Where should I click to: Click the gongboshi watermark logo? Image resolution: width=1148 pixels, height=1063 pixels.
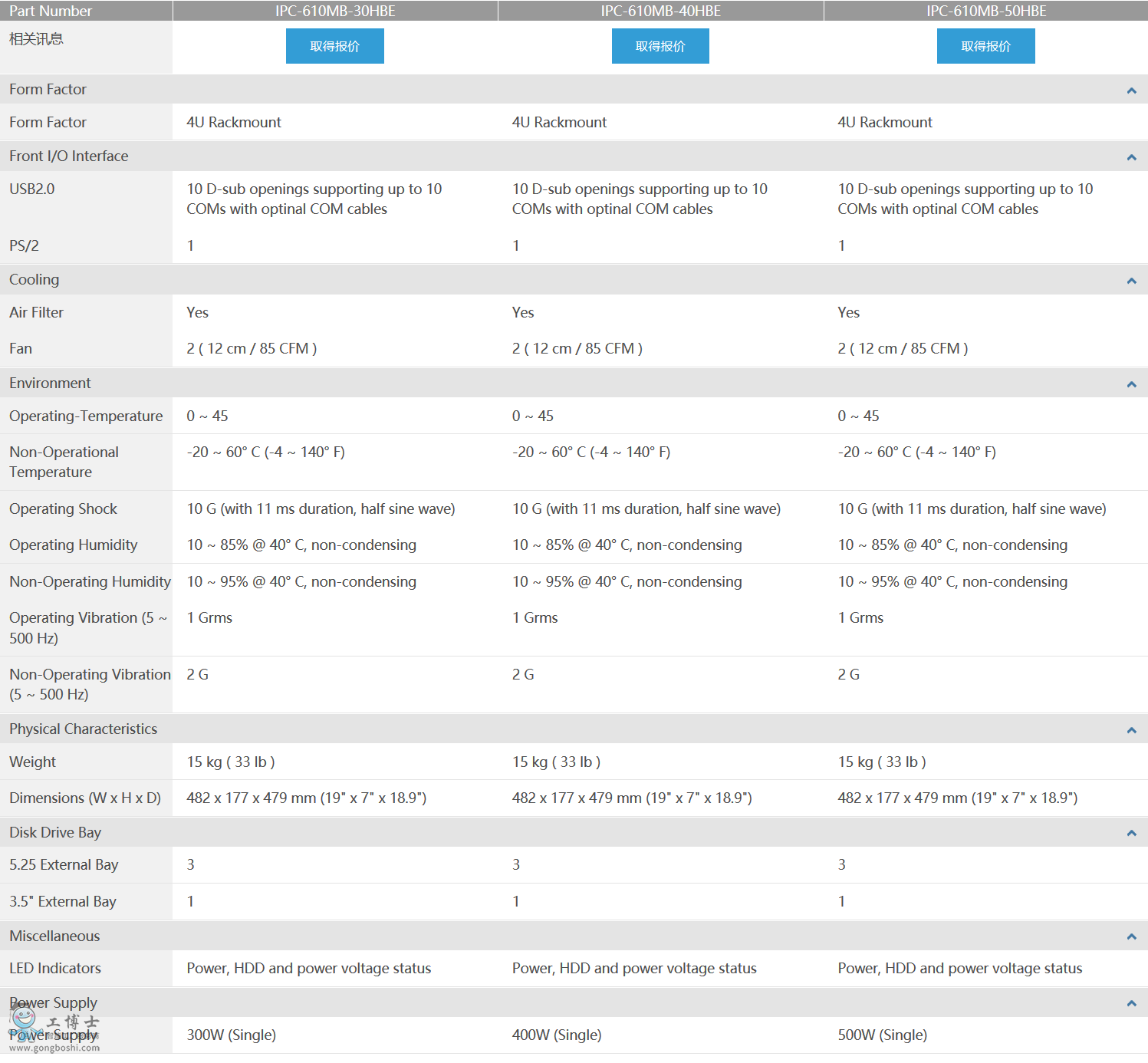coord(54,1030)
